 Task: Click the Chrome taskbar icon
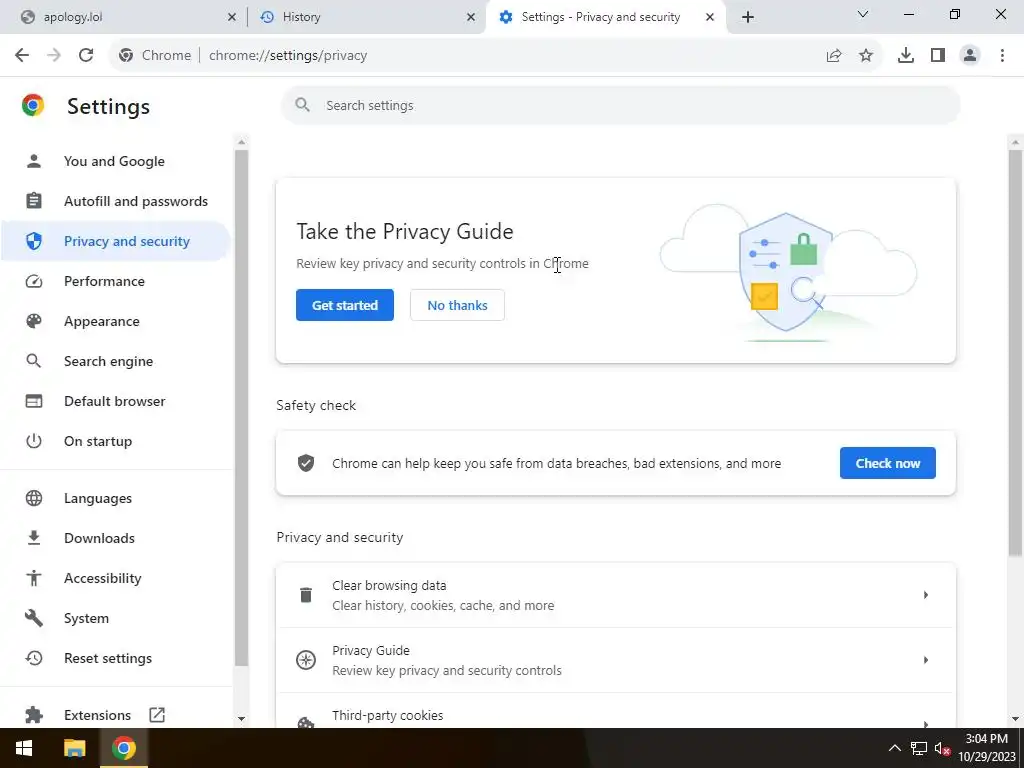coord(123,748)
